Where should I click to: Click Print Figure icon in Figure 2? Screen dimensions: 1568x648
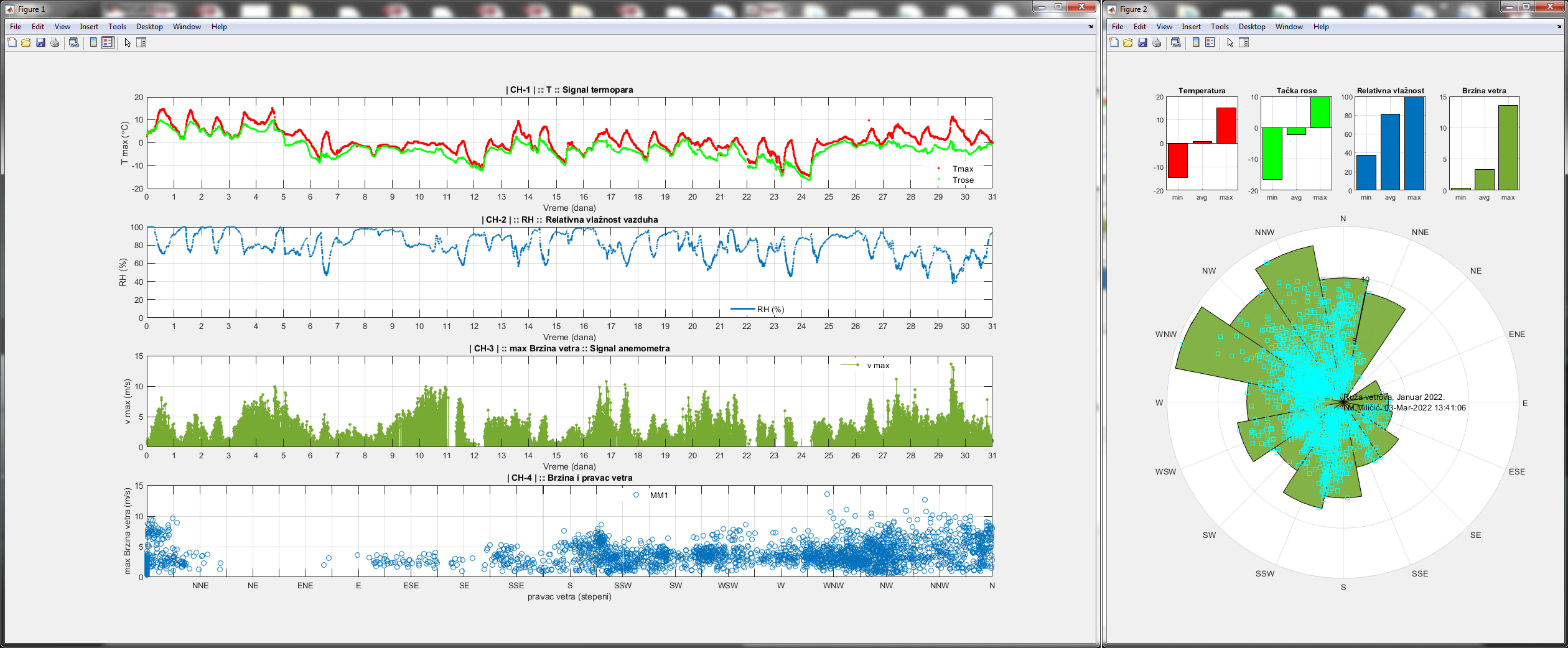tap(1157, 43)
